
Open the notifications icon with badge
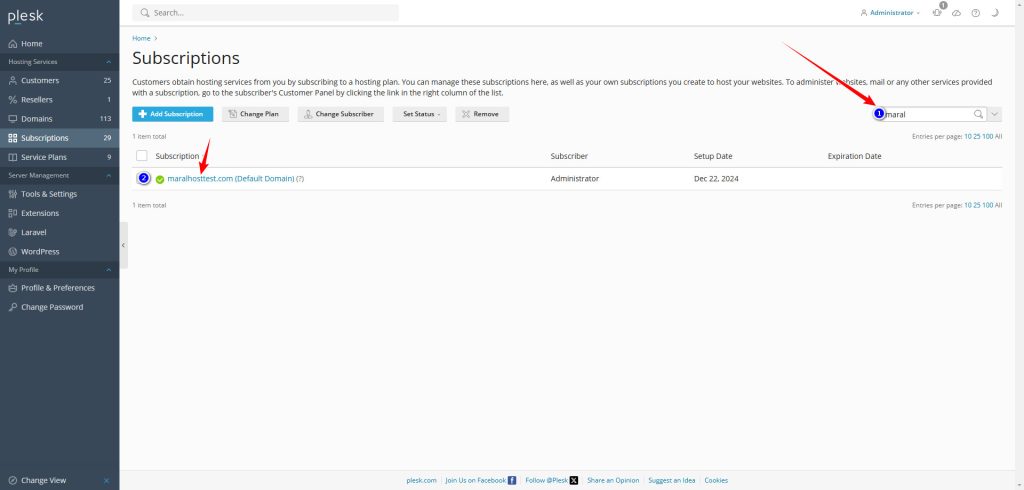pos(937,13)
